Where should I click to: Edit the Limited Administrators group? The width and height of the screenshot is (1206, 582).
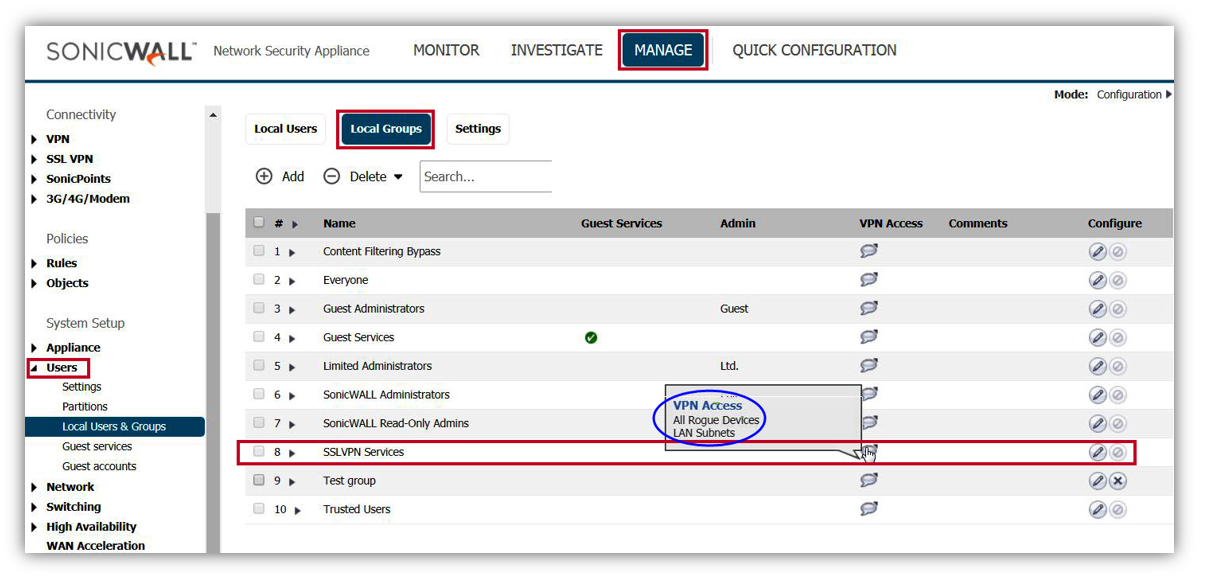click(1097, 366)
